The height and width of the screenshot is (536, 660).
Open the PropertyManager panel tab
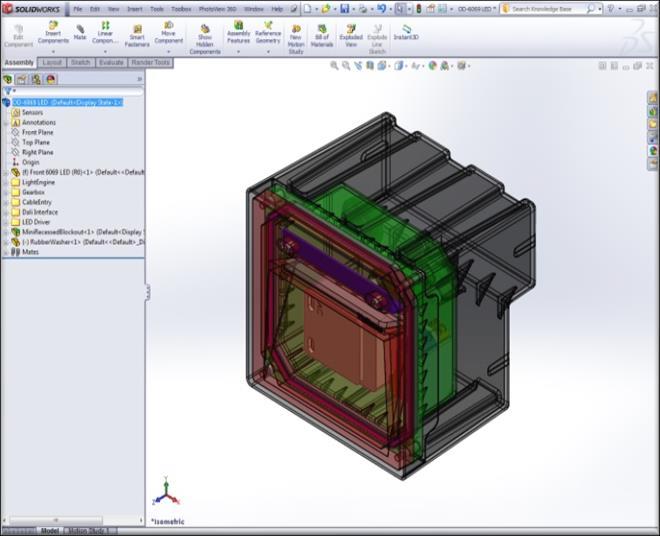click(21, 79)
